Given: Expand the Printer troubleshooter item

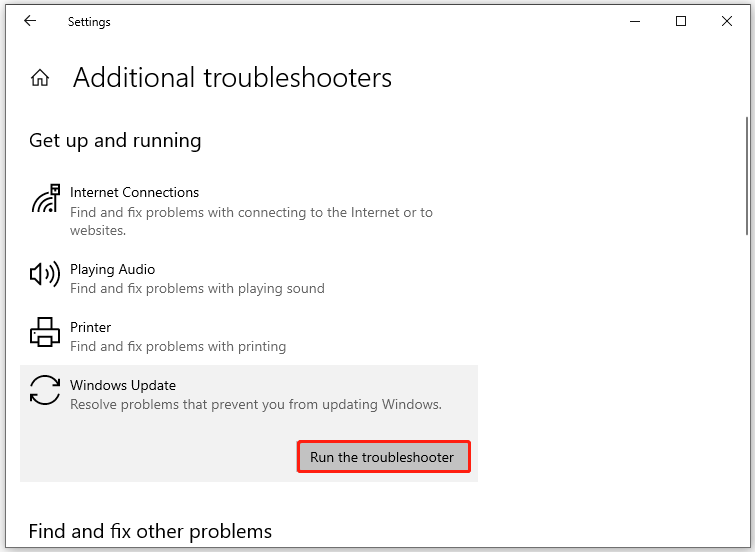Looking at the screenshot, I should 248,336.
